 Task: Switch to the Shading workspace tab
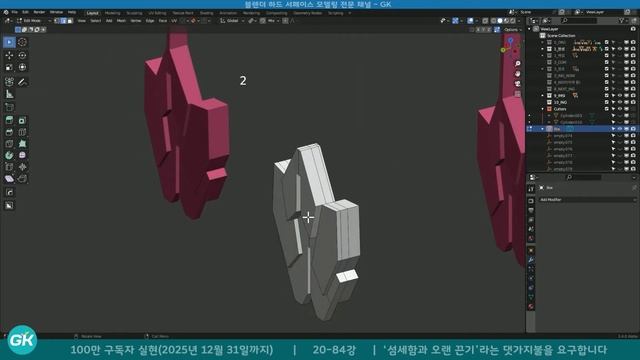[206, 13]
